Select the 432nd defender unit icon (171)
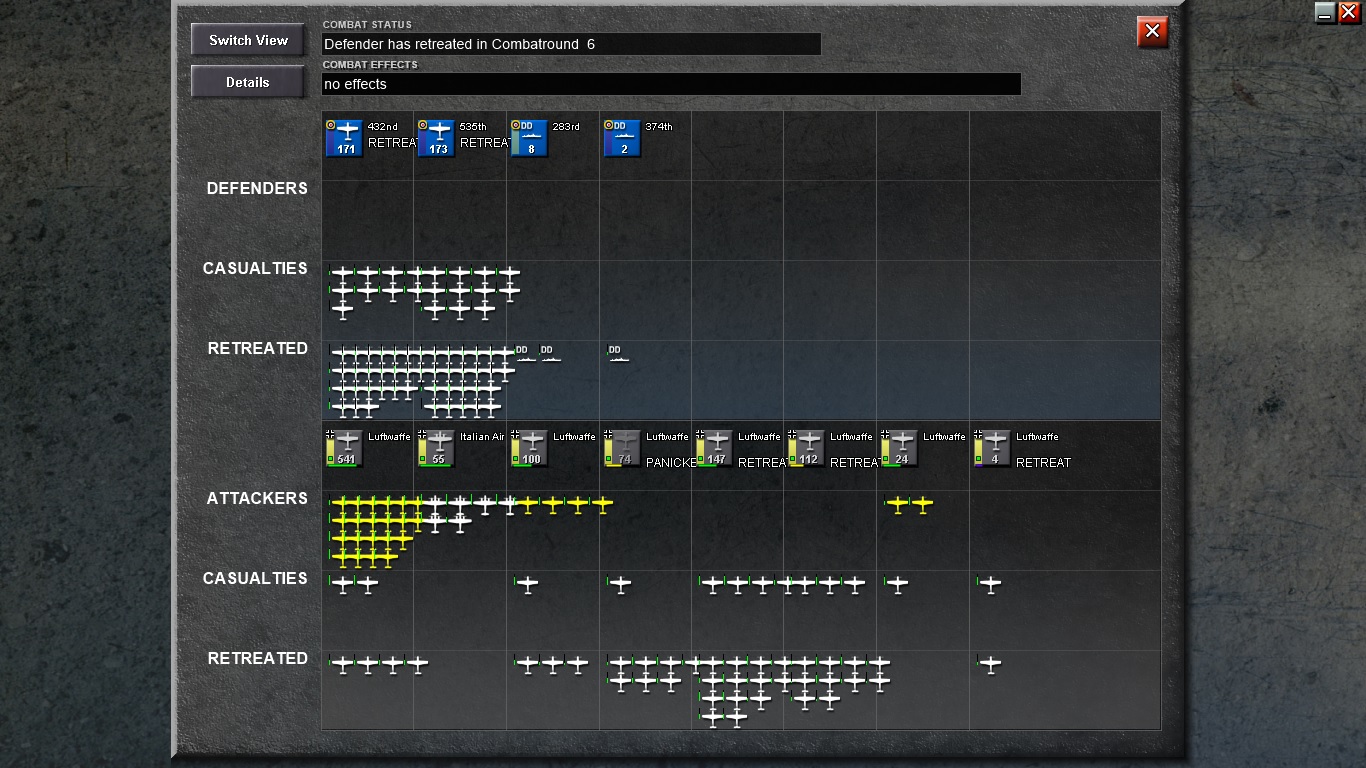 344,138
